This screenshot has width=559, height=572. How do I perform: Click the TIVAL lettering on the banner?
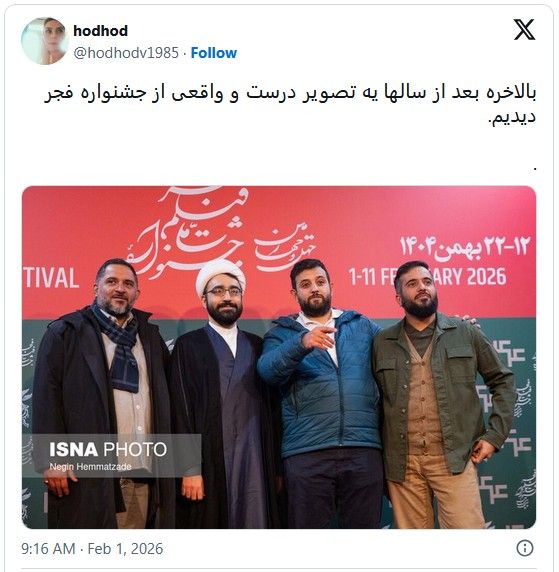tap(51, 278)
